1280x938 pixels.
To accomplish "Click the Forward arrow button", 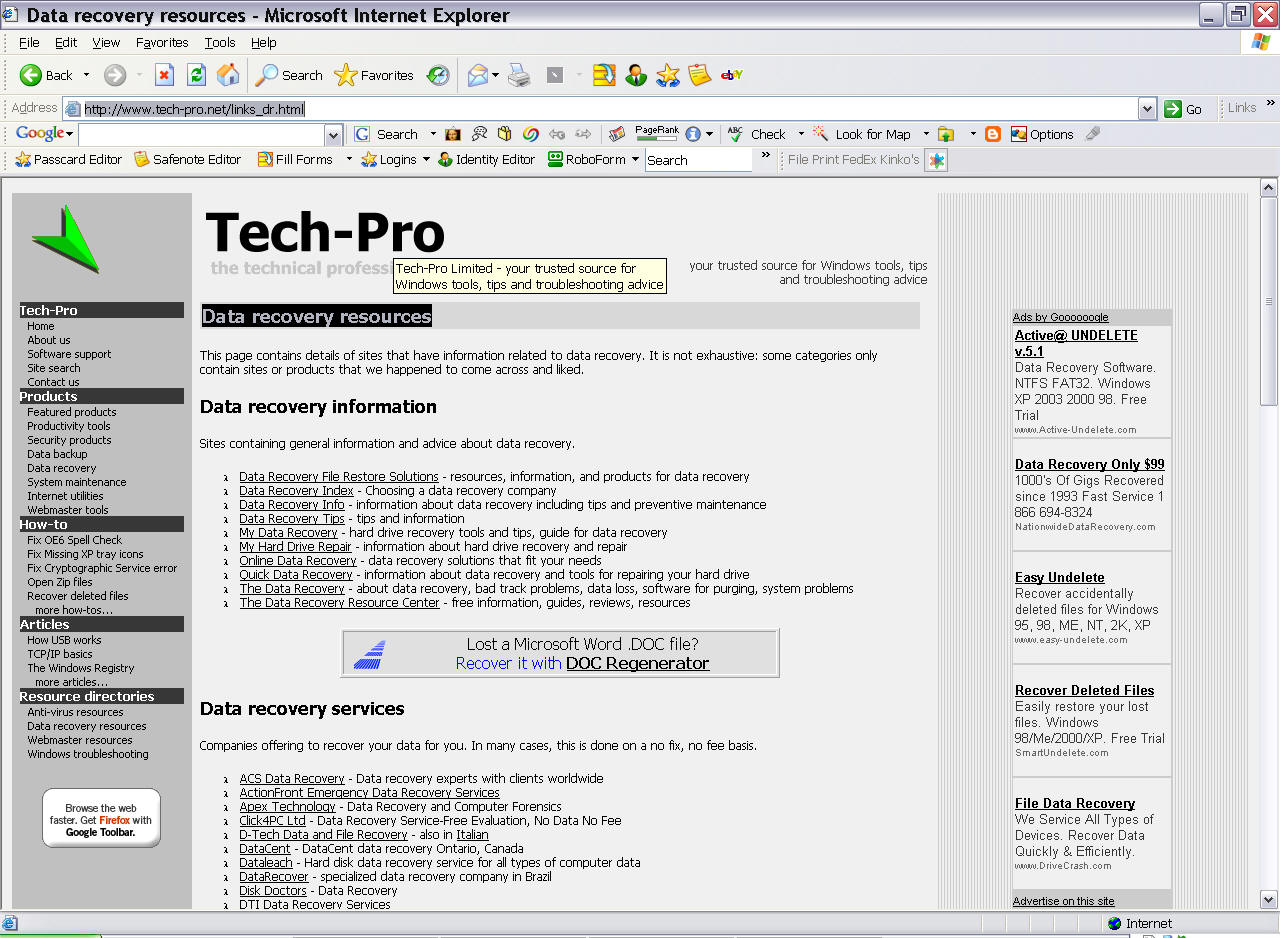I will coord(115,75).
